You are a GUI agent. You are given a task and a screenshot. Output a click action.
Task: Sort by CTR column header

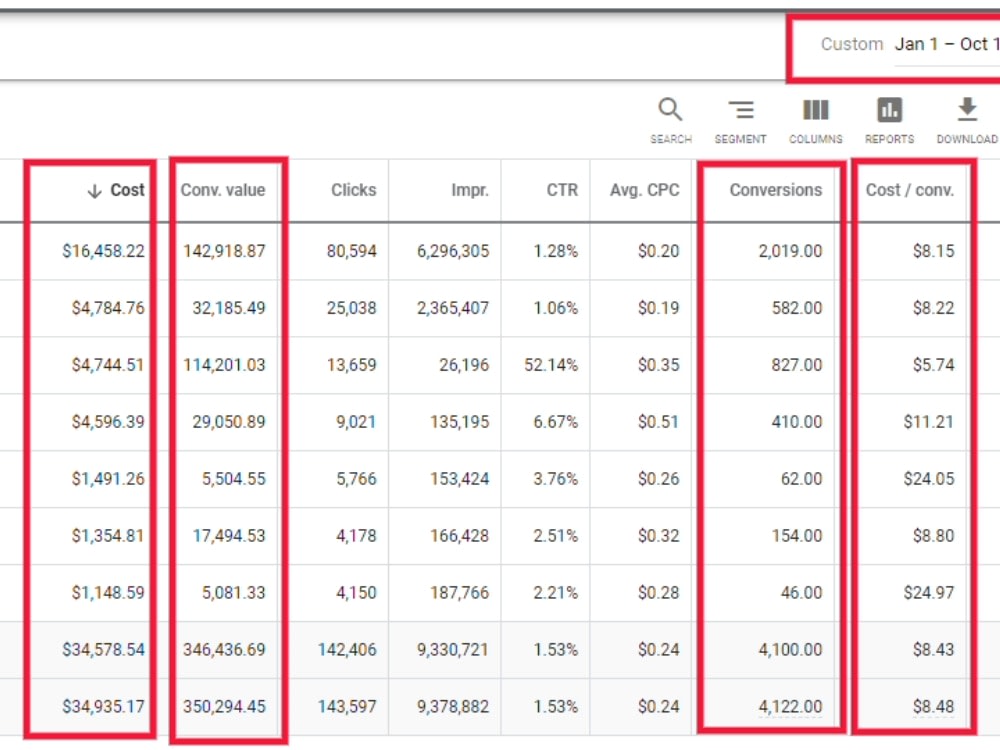point(562,190)
